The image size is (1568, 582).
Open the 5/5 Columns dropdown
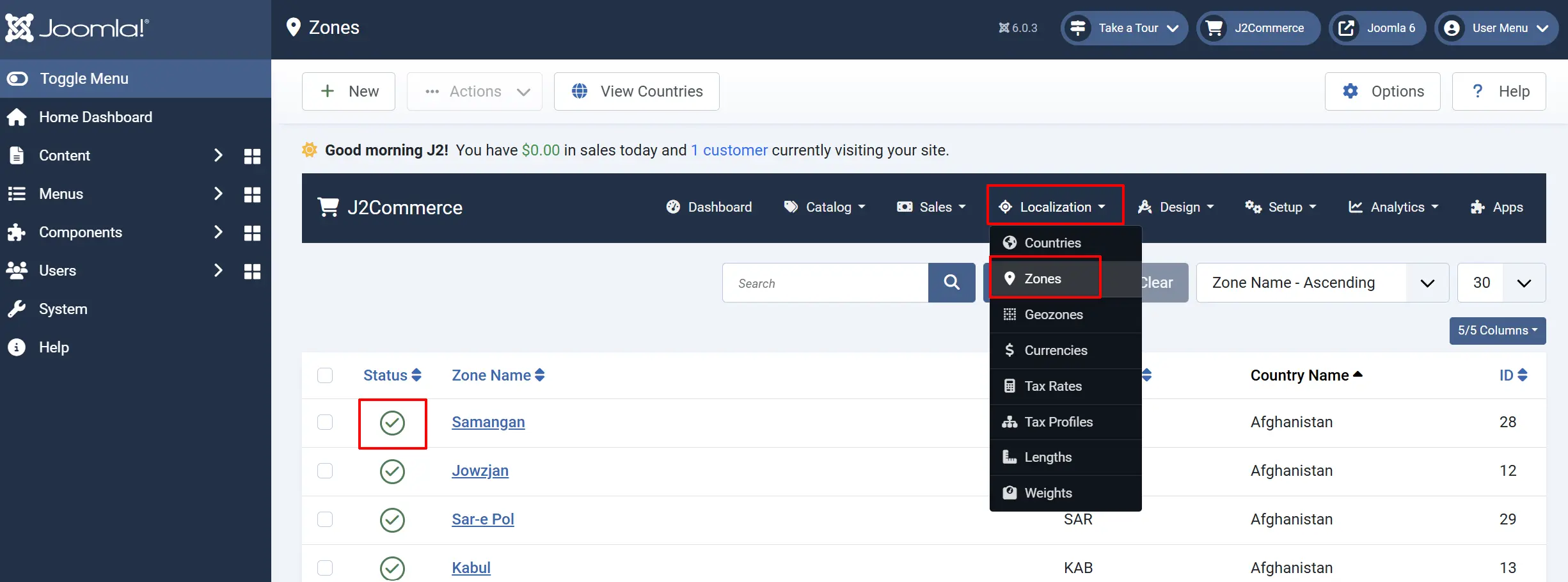[1498, 331]
